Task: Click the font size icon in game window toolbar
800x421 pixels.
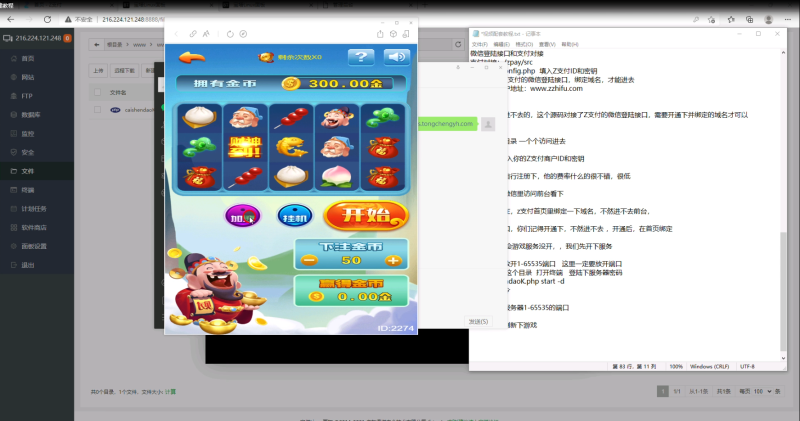Action: 206,34
